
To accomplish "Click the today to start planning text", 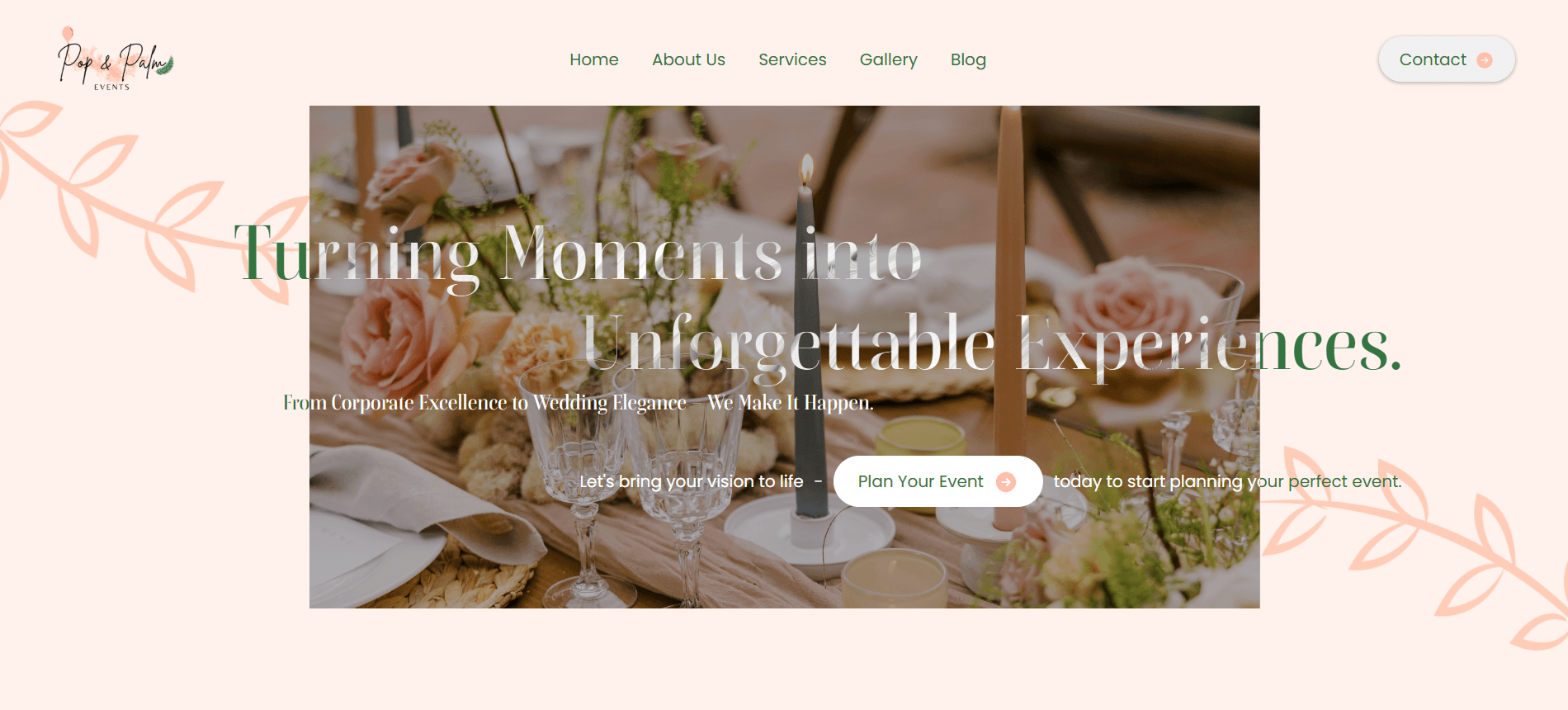I will click(1228, 481).
